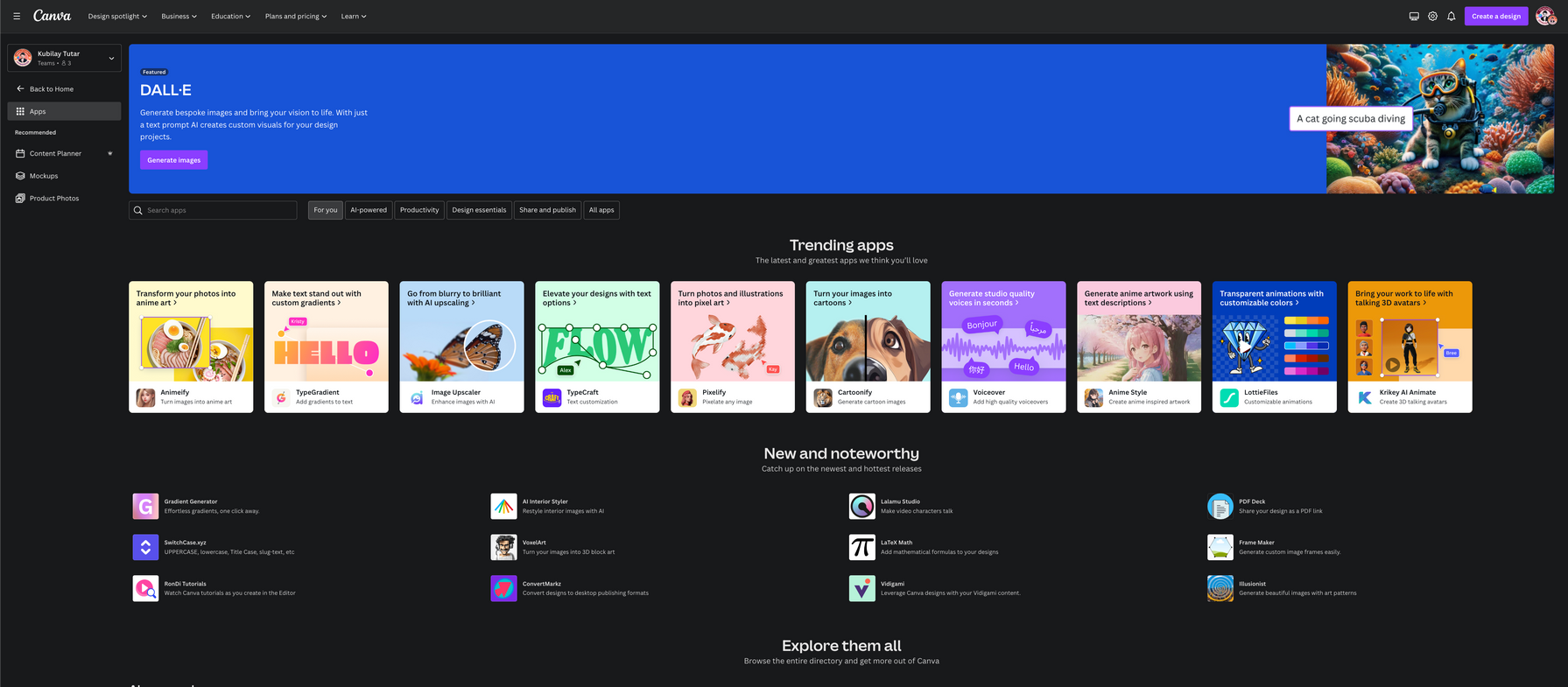Viewport: 1568px width, 687px height.
Task: Click the Search apps field
Action: pyautogui.click(x=213, y=210)
